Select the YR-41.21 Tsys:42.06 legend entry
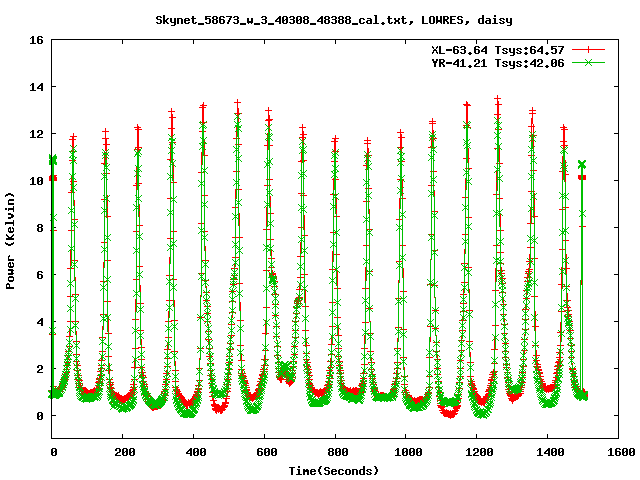The image size is (640, 480). (498, 63)
